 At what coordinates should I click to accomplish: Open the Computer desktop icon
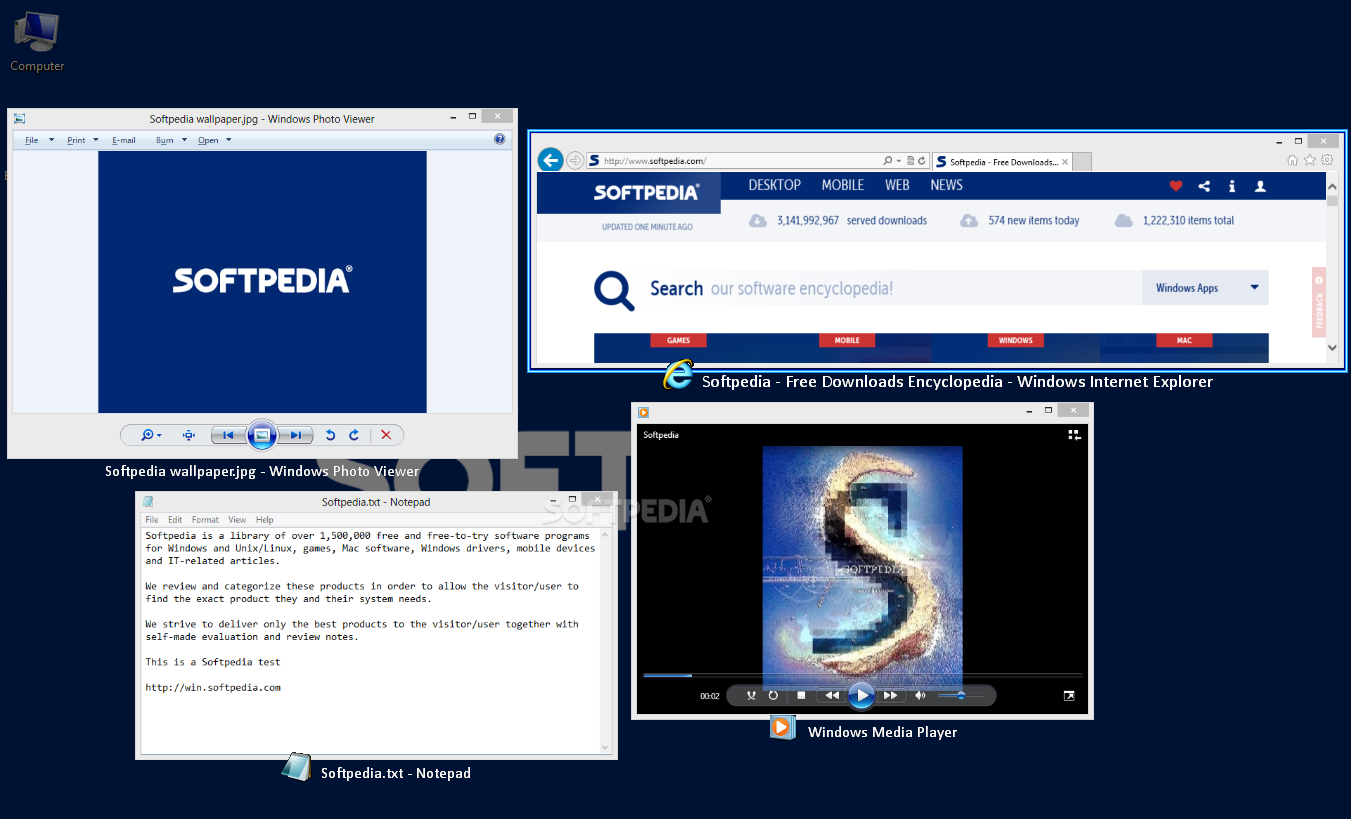37,40
